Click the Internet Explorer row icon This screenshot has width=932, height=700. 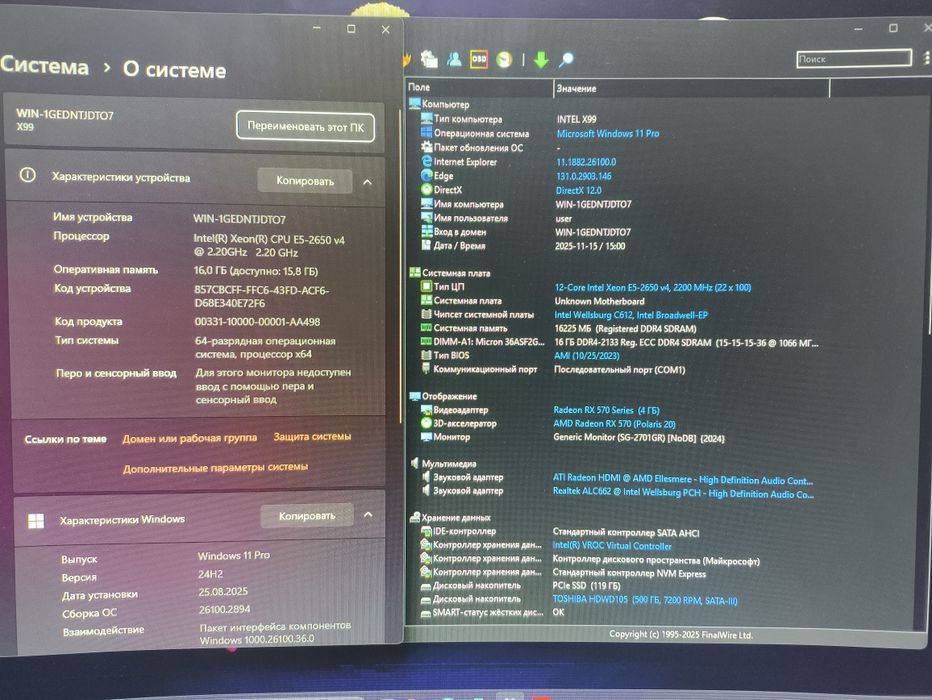point(426,161)
